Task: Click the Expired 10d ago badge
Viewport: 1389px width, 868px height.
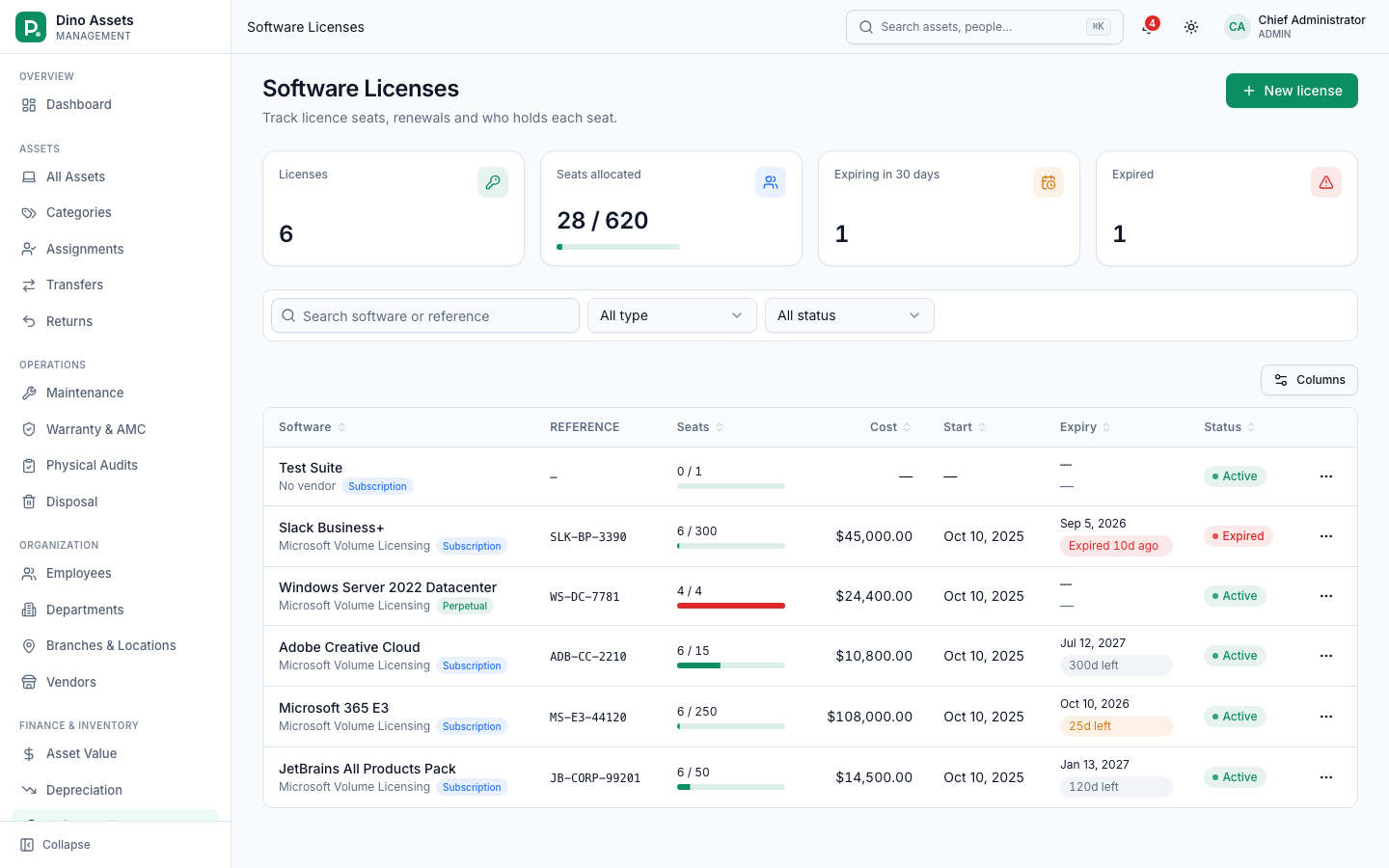Action: click(1116, 546)
